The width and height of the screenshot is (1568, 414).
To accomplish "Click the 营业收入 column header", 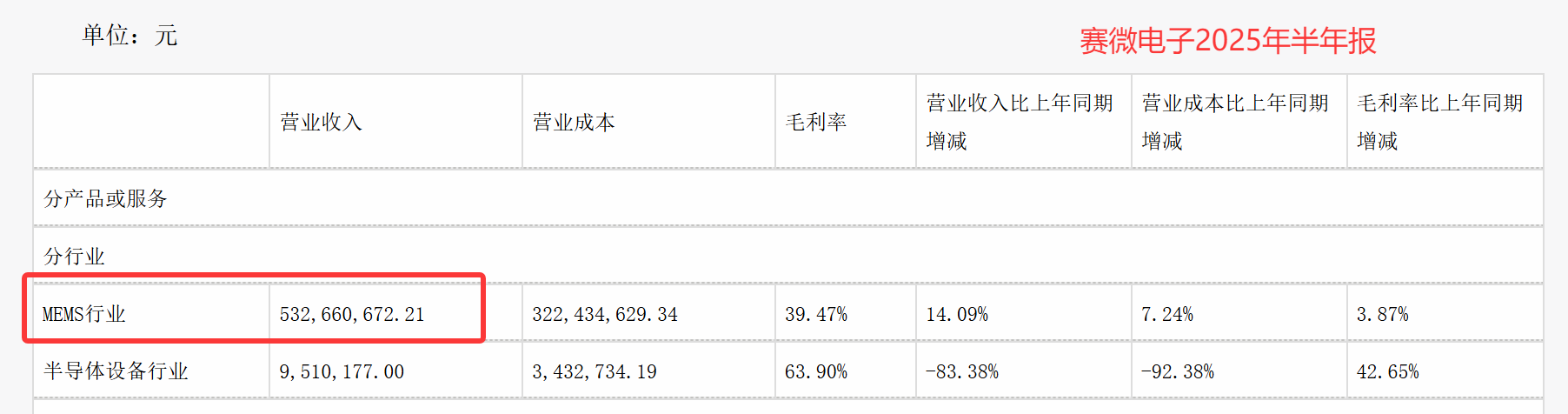I will 321,122.
